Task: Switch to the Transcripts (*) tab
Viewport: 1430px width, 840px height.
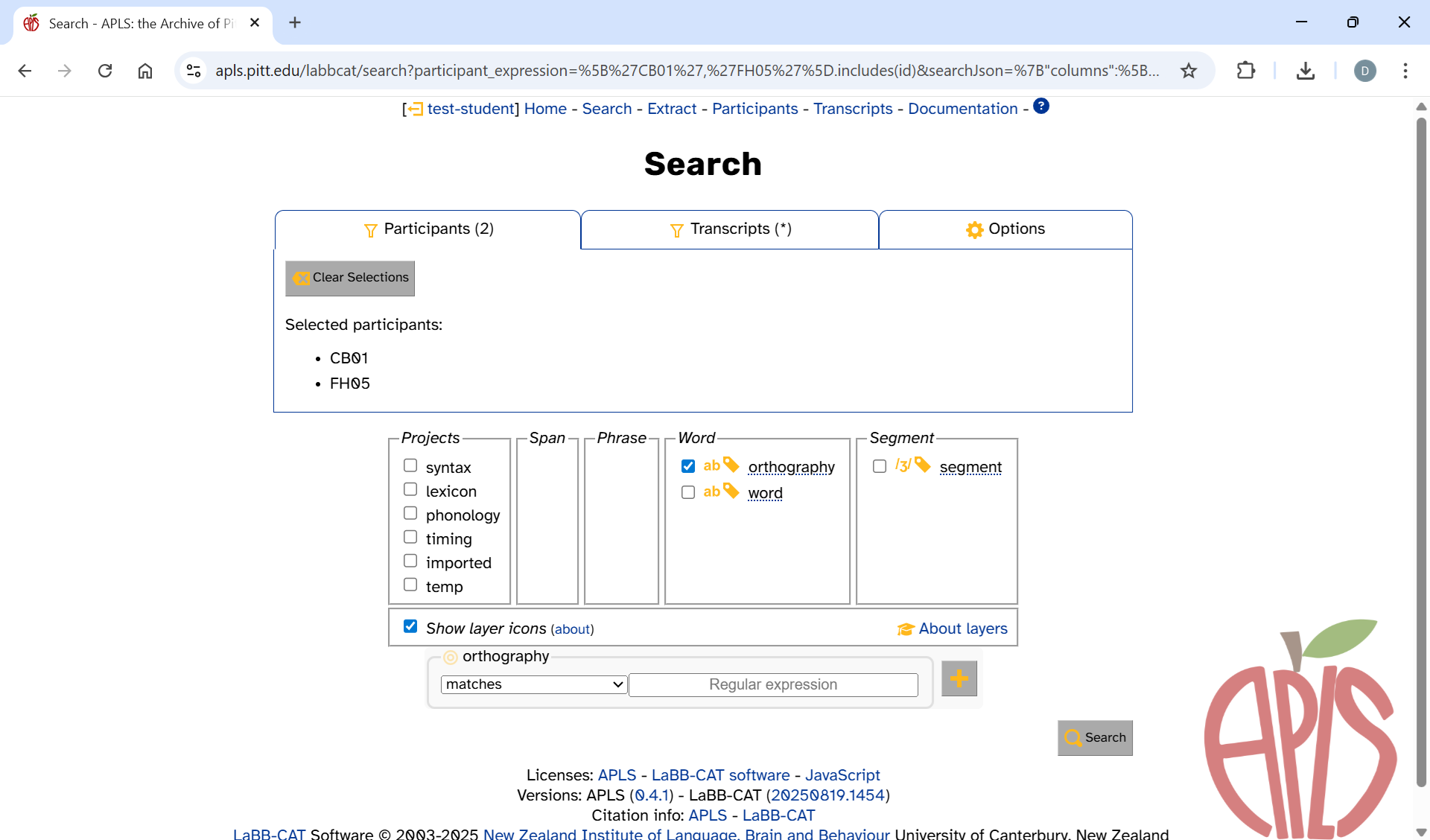Action: (729, 229)
